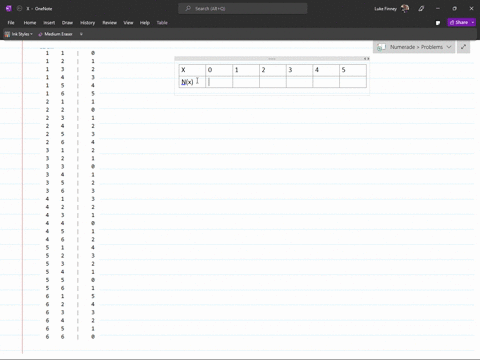Image resolution: width=480 pixels, height=360 pixels.
Task: Click the table header cell 4
Action: (x=326, y=70)
